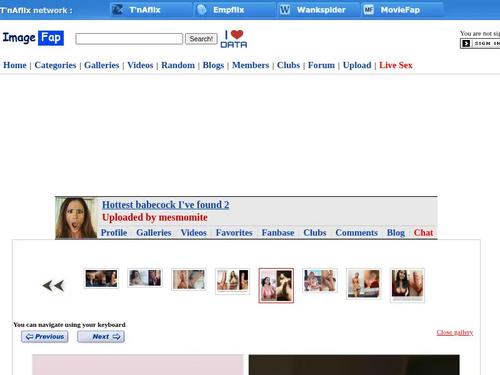
Task: Click the Next button
Action: point(101,337)
